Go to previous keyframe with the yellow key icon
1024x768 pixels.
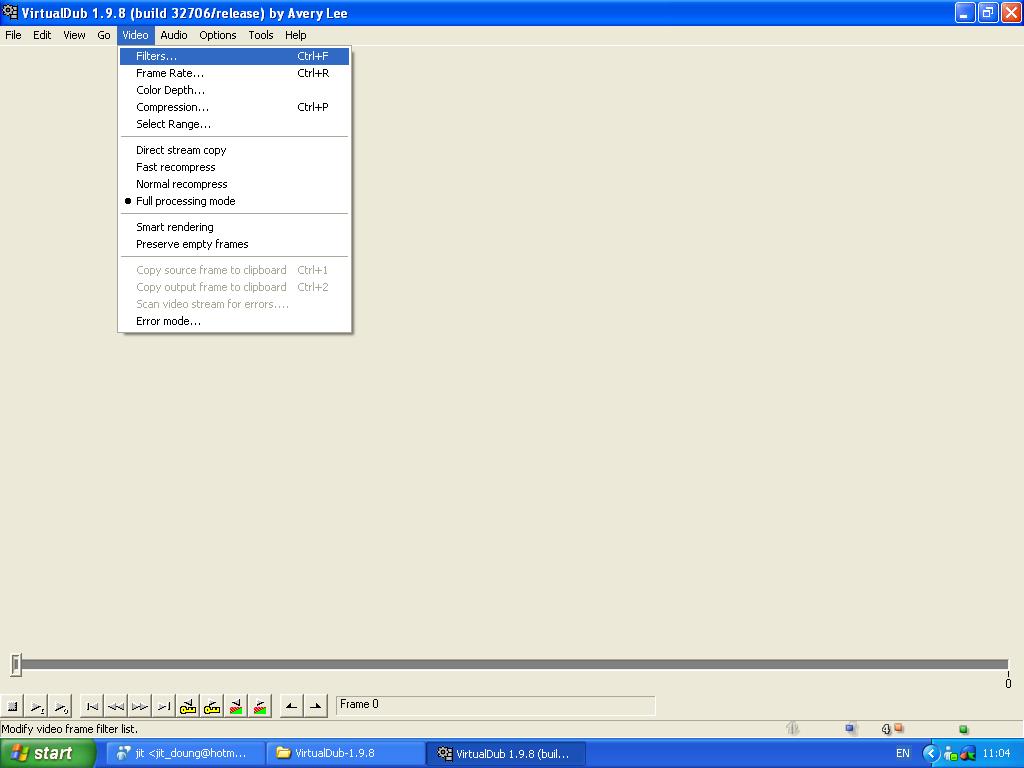coord(188,706)
